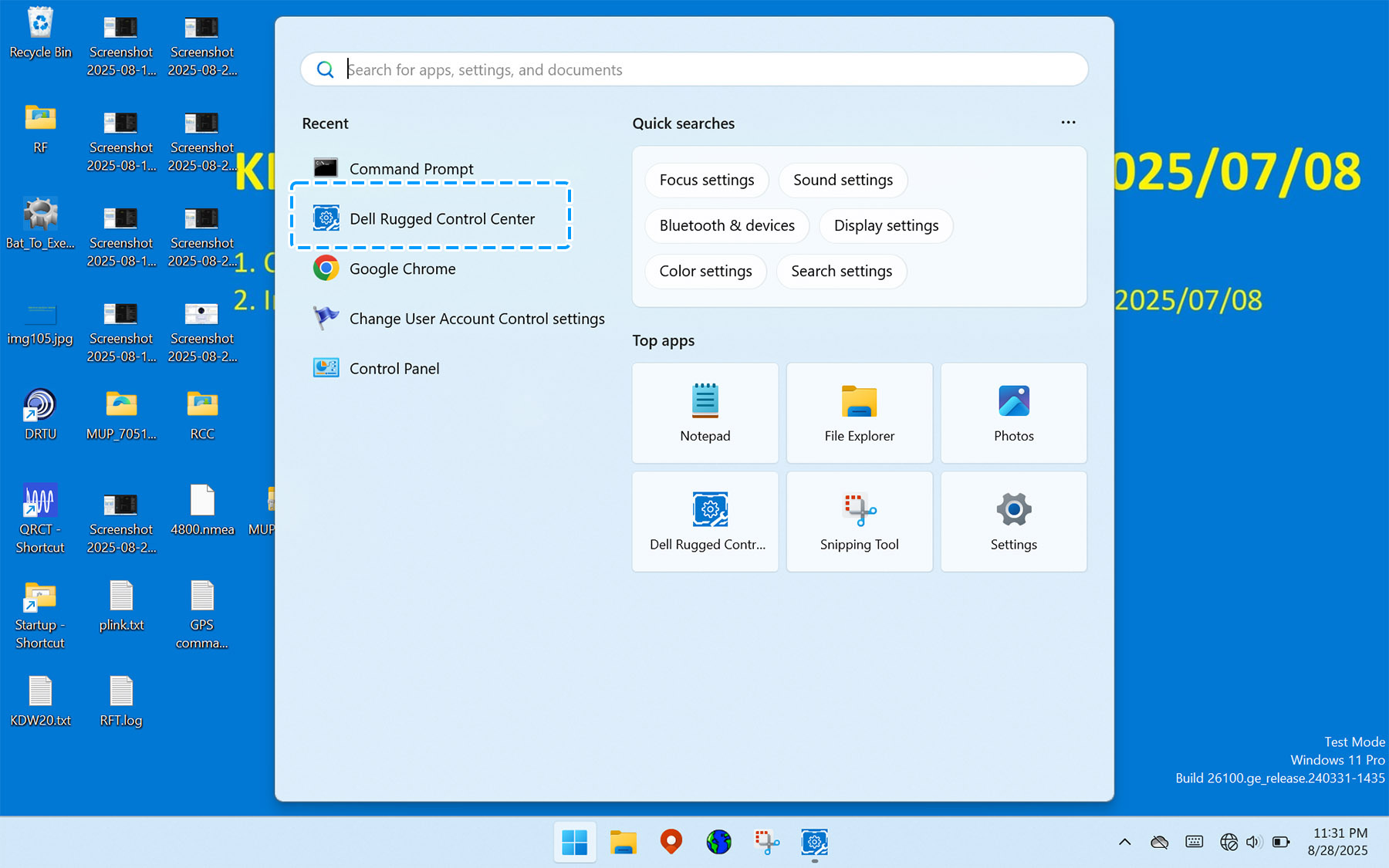Screen dimensions: 1389x868
Task: Click the battery icon in the system tray
Action: [1281, 842]
